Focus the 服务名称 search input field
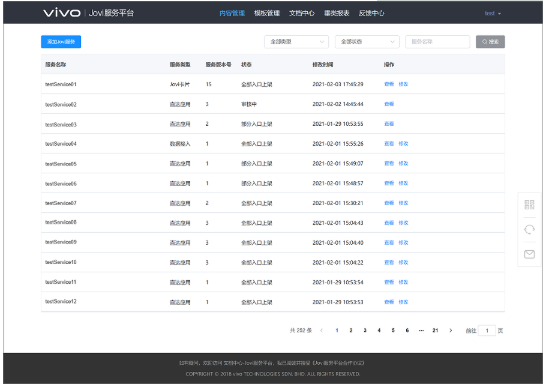The height and width of the screenshot is (389, 547). tap(437, 42)
